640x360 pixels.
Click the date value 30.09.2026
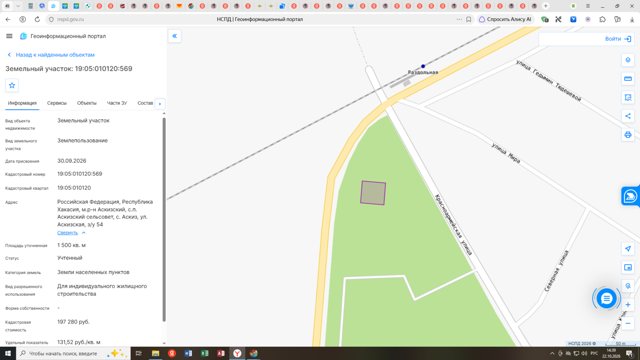pyautogui.click(x=71, y=161)
